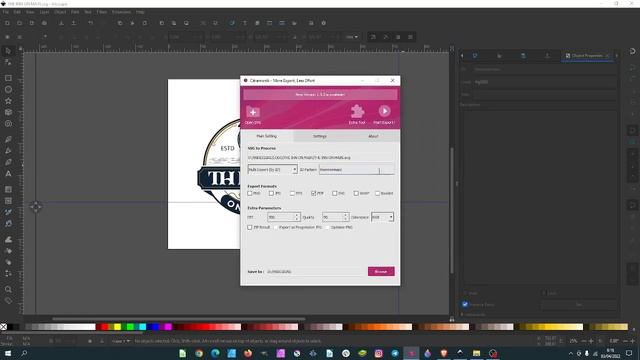Enable the Booklet export checkbox
This screenshot has height=360, width=640.
pos(377,193)
